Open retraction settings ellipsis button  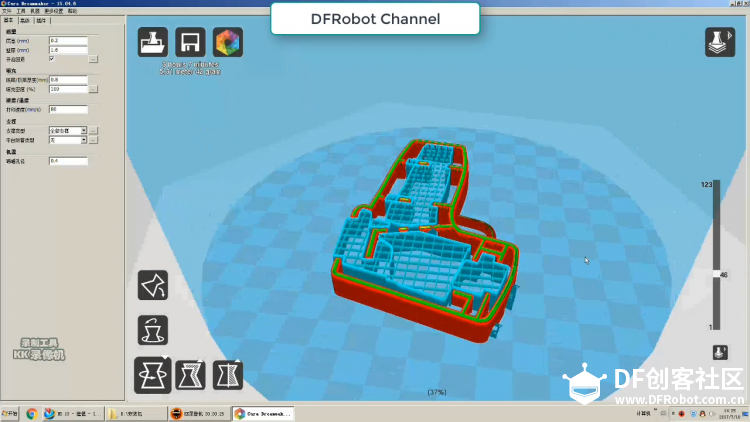pyautogui.click(x=93, y=59)
